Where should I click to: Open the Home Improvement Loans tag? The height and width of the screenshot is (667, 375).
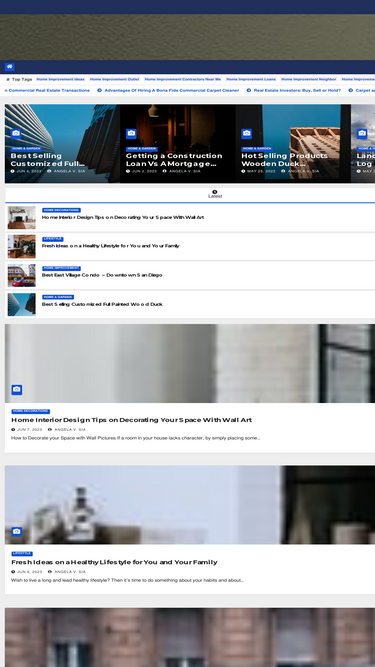click(251, 79)
